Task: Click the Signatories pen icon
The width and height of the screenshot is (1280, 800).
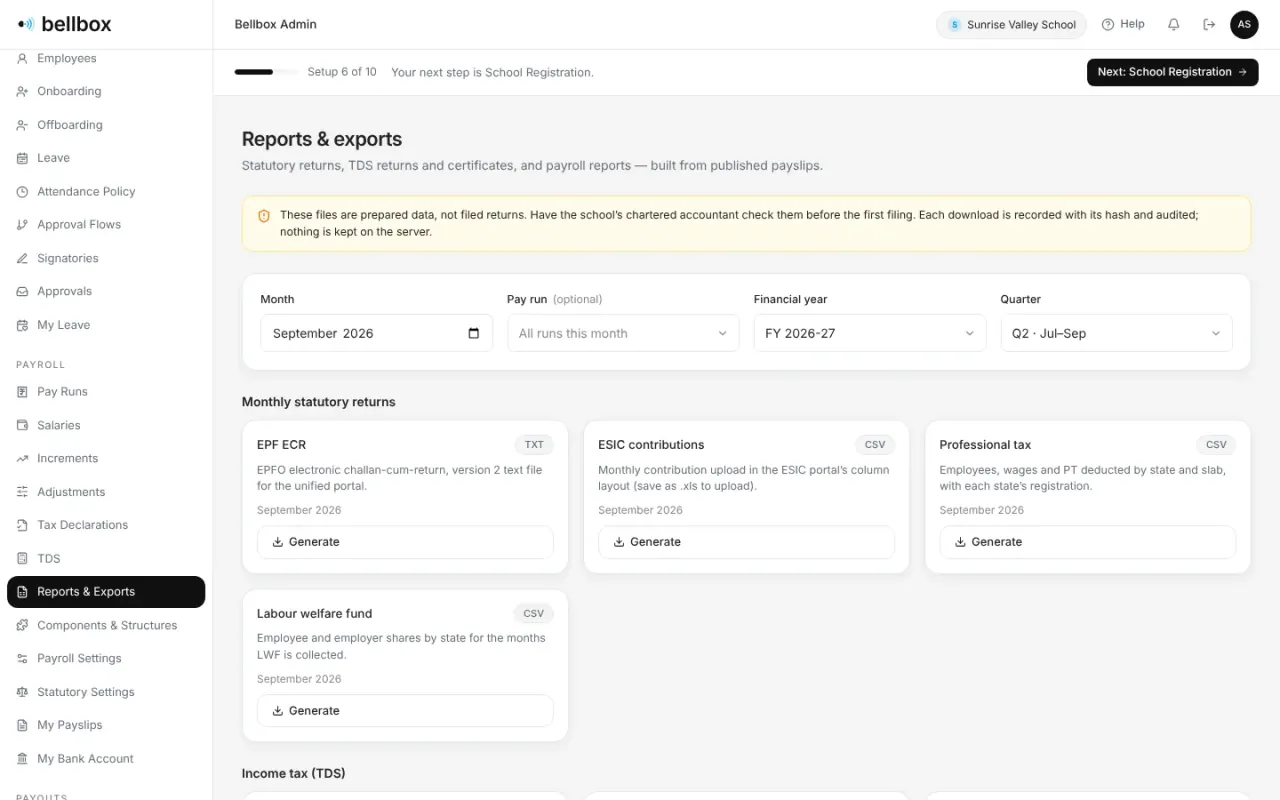Action: [22, 258]
